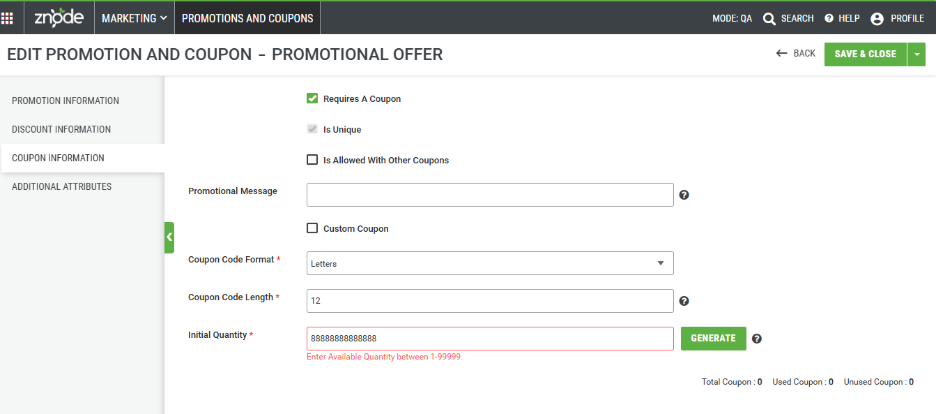Open Coupon Code Format dropdown
Image resolution: width=936 pixels, height=414 pixels.
(490, 263)
